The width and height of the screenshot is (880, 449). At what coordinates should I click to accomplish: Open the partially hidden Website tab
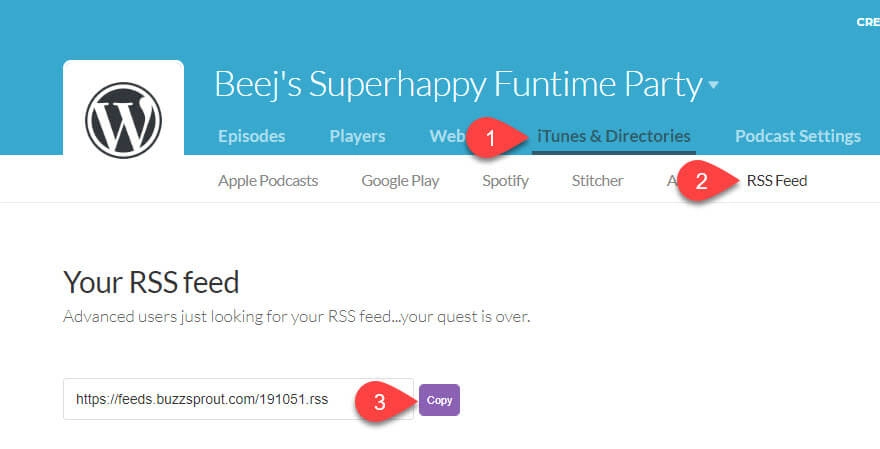pos(445,136)
